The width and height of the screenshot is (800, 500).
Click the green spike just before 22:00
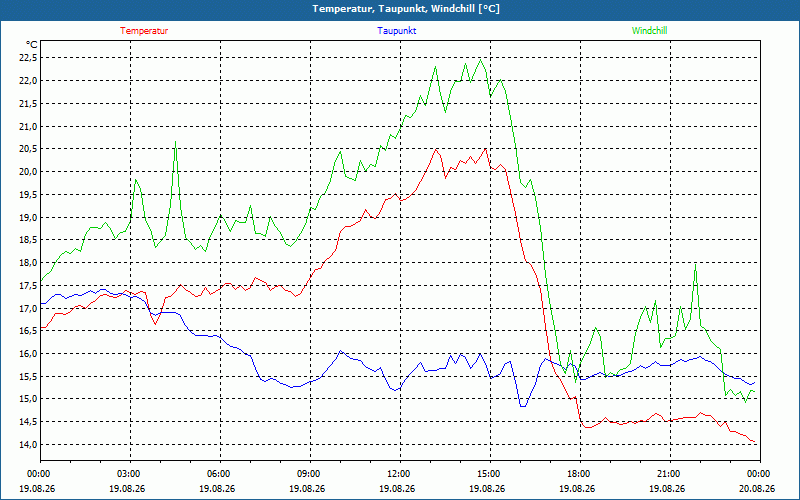point(695,264)
